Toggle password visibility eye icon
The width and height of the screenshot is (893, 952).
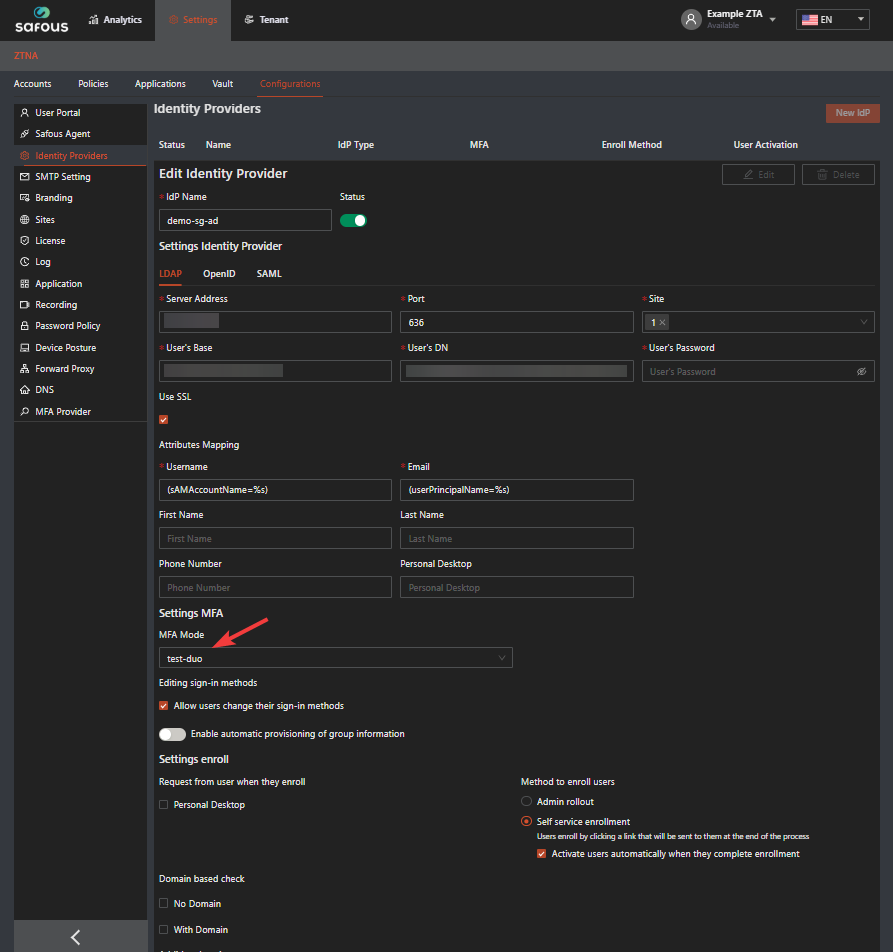(x=861, y=371)
